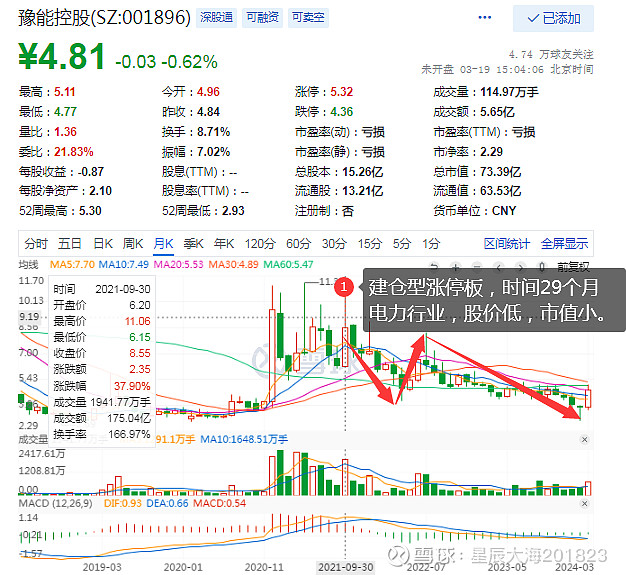Click the 市净率：2.29 value
The width and height of the screenshot is (626, 575).
click(468, 152)
